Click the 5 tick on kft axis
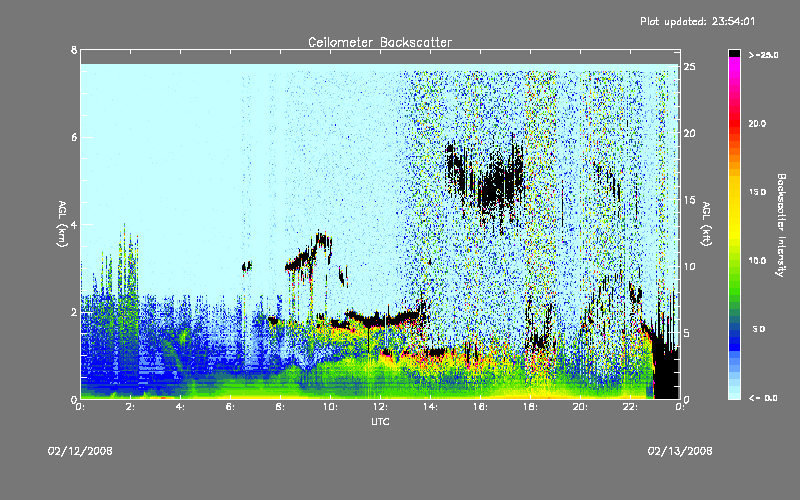The image size is (800, 500). [x=687, y=333]
